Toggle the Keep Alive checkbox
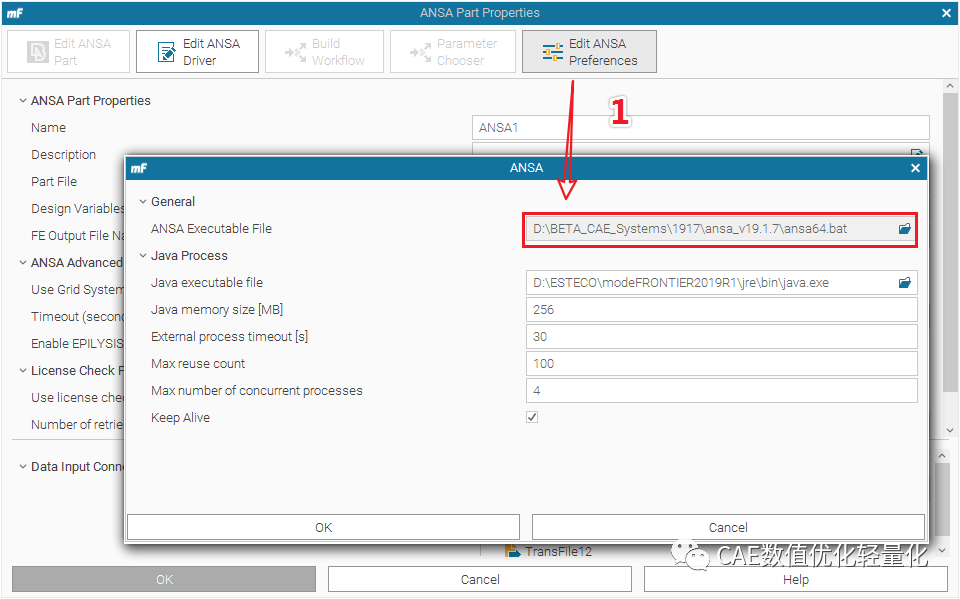Screen dimensions: 960x599 [532, 417]
